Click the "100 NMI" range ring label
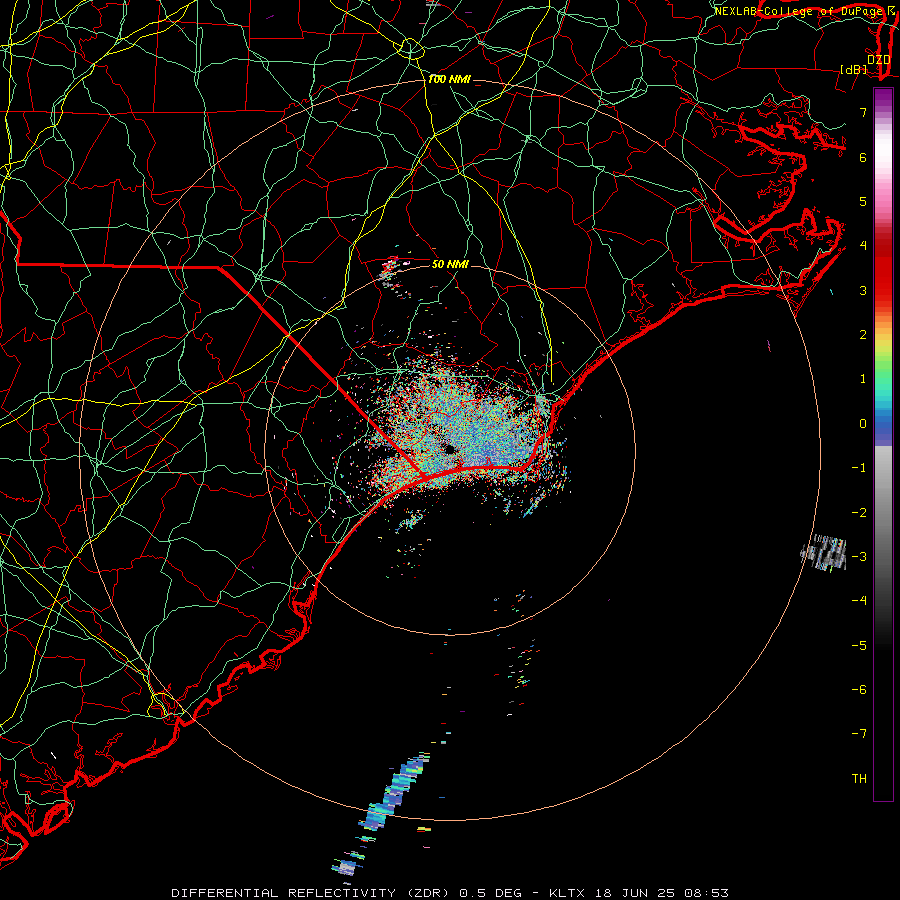 (x=449, y=79)
